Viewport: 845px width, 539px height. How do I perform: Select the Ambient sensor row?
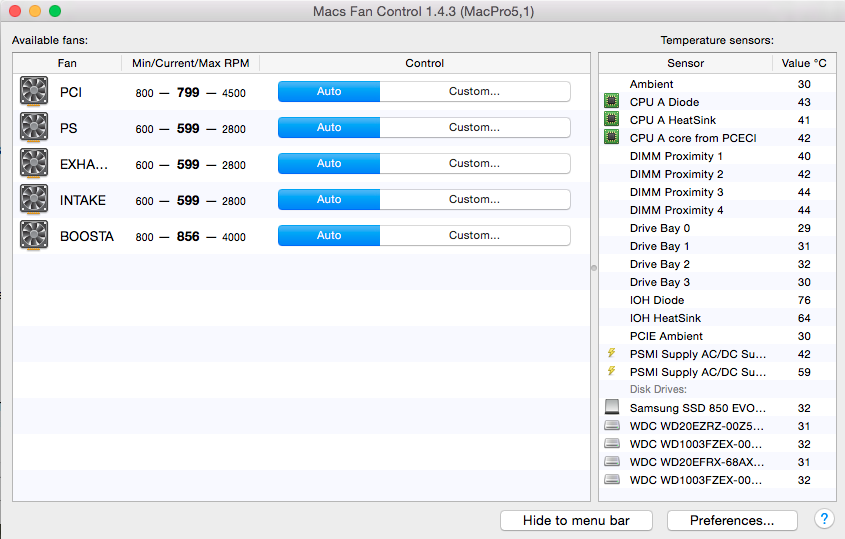tap(718, 84)
